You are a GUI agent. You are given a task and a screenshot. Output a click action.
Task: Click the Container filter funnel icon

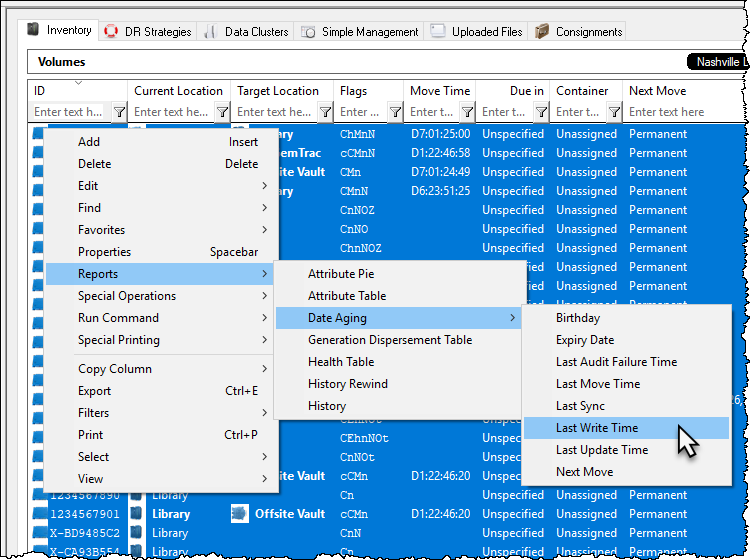coord(615,112)
